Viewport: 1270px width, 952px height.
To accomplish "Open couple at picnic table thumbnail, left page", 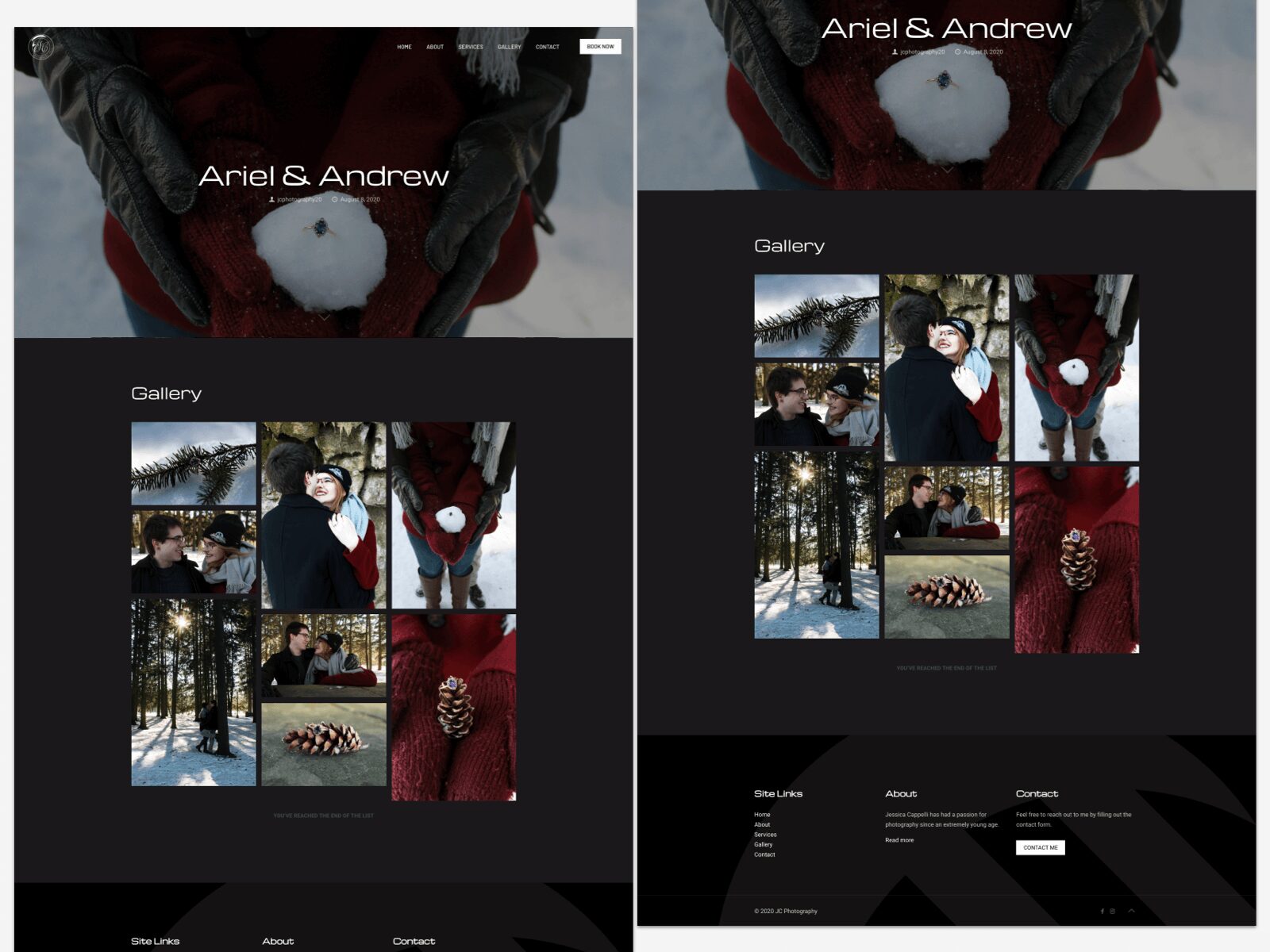I will [324, 655].
